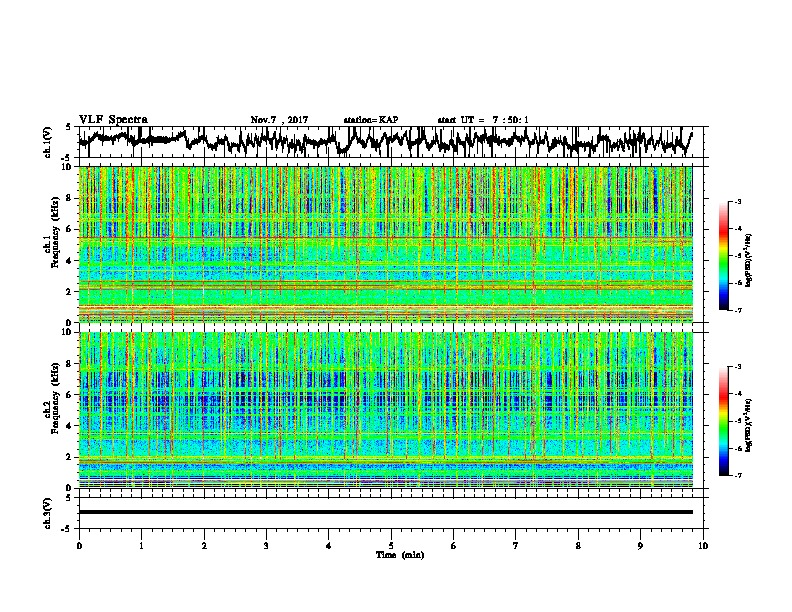Click the time axis tick label "5"
The width and height of the screenshot is (792, 612).
pos(391,546)
